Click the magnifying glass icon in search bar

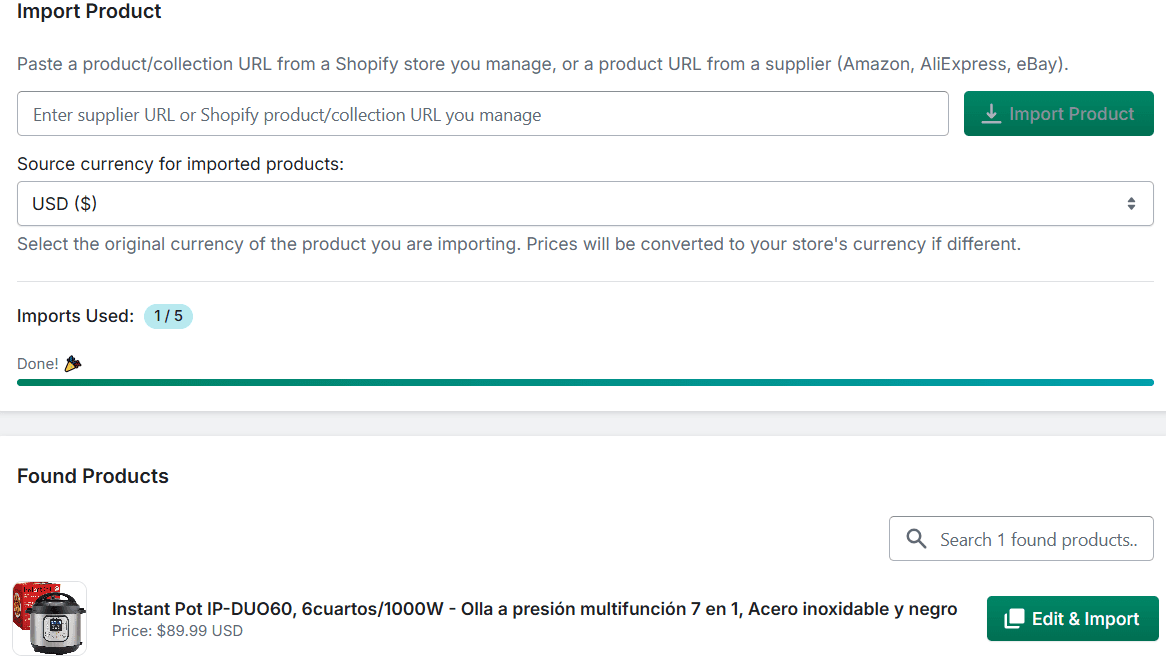point(916,539)
